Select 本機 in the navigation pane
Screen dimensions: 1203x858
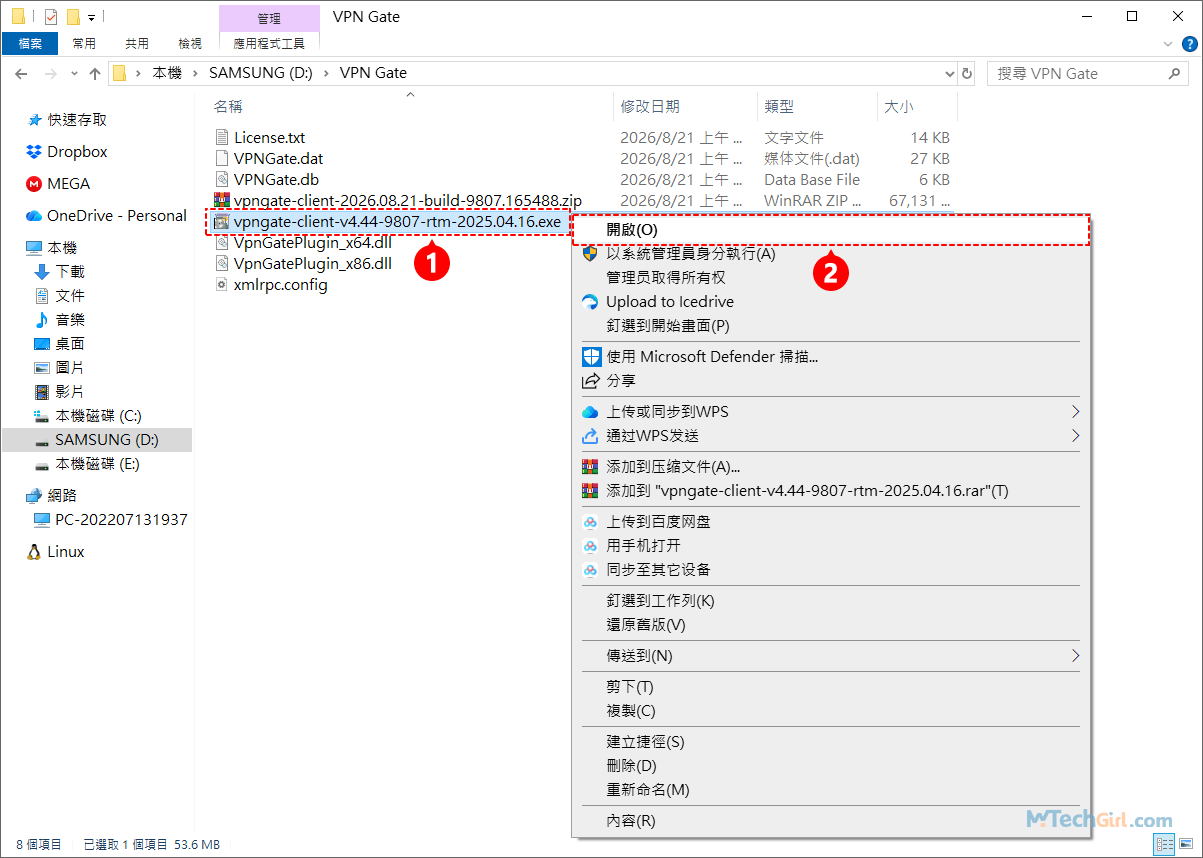[62, 247]
